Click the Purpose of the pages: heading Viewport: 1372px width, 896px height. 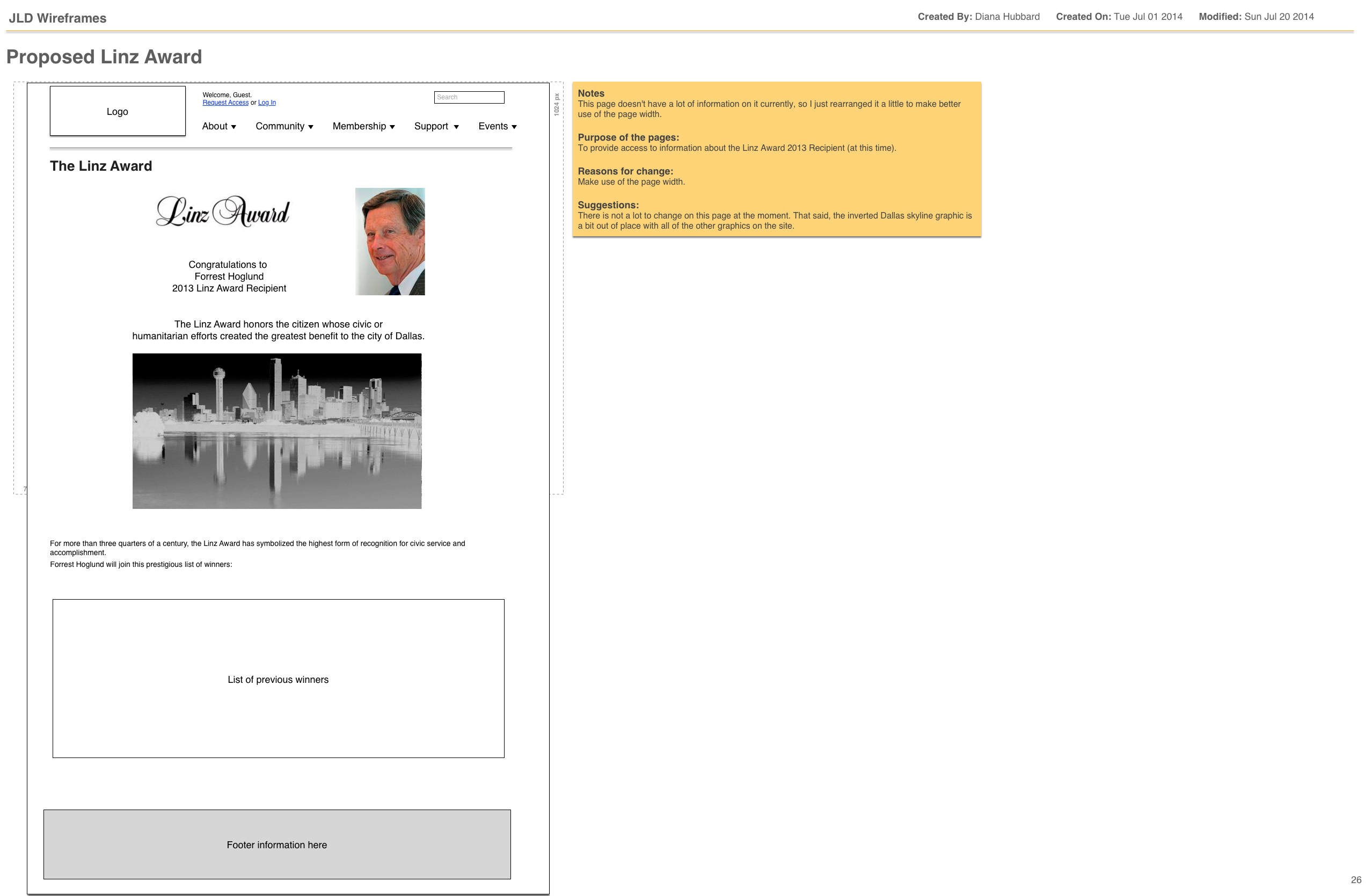point(629,137)
